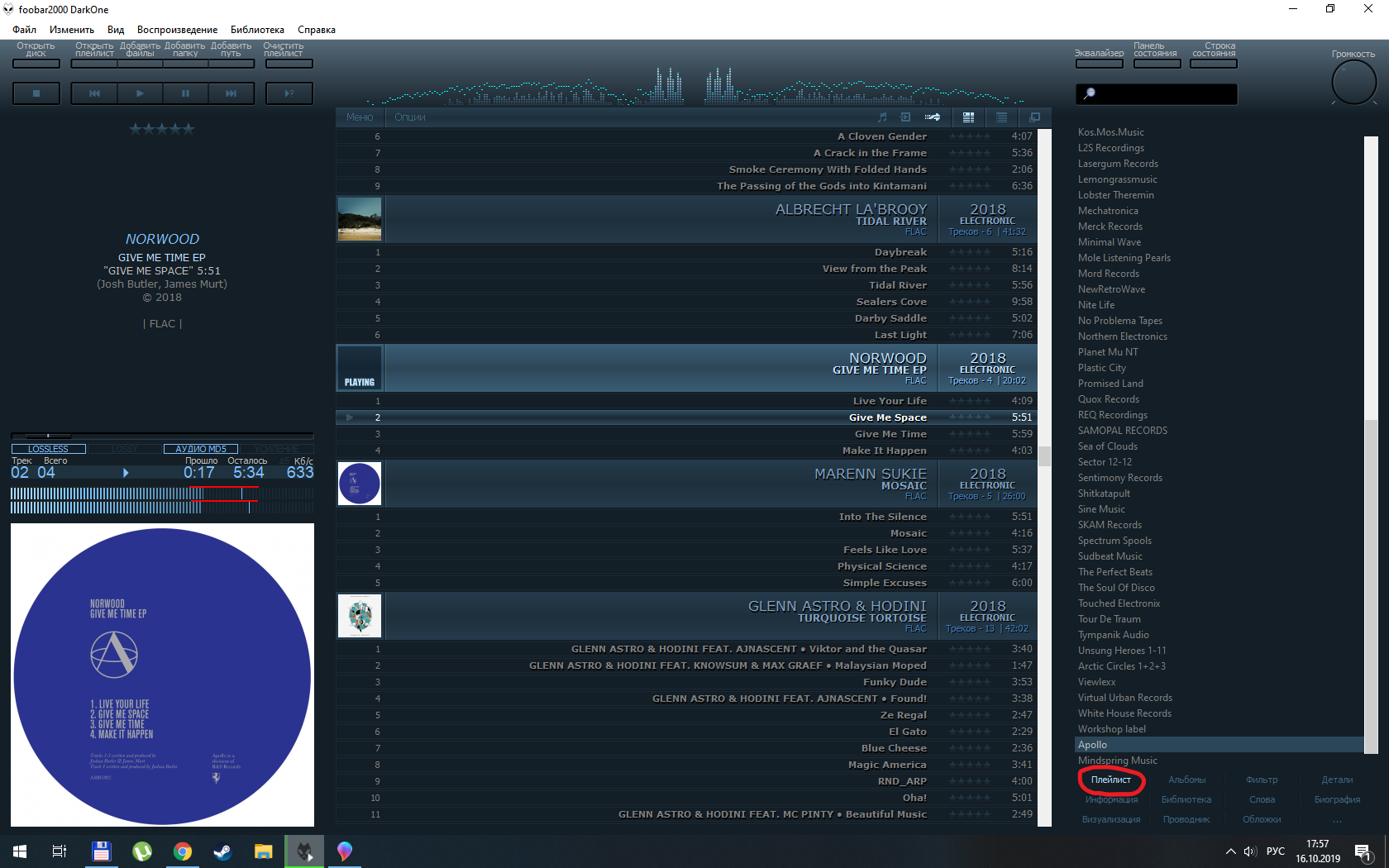Adjust the Громкость volume knob
The height and width of the screenshot is (868, 1389).
1353,83
